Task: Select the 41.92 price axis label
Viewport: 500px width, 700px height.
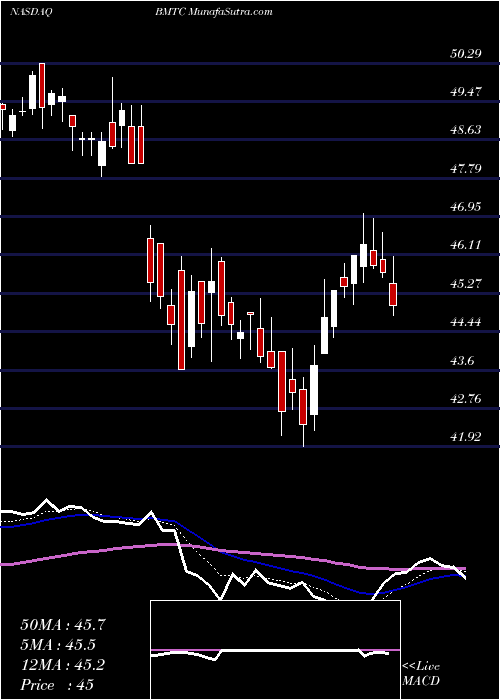Action: click(x=467, y=437)
